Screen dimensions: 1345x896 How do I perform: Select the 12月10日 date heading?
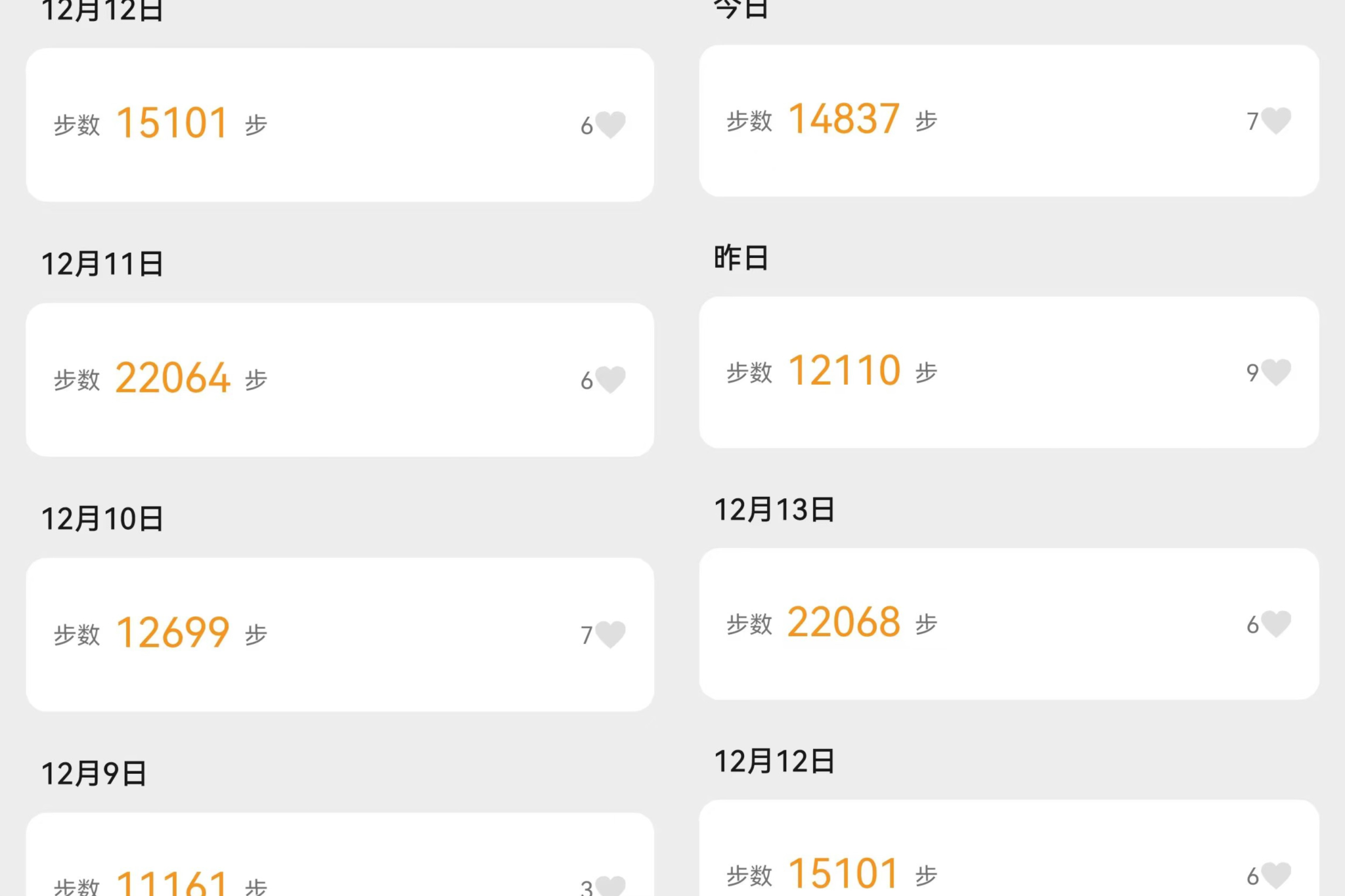coord(102,519)
